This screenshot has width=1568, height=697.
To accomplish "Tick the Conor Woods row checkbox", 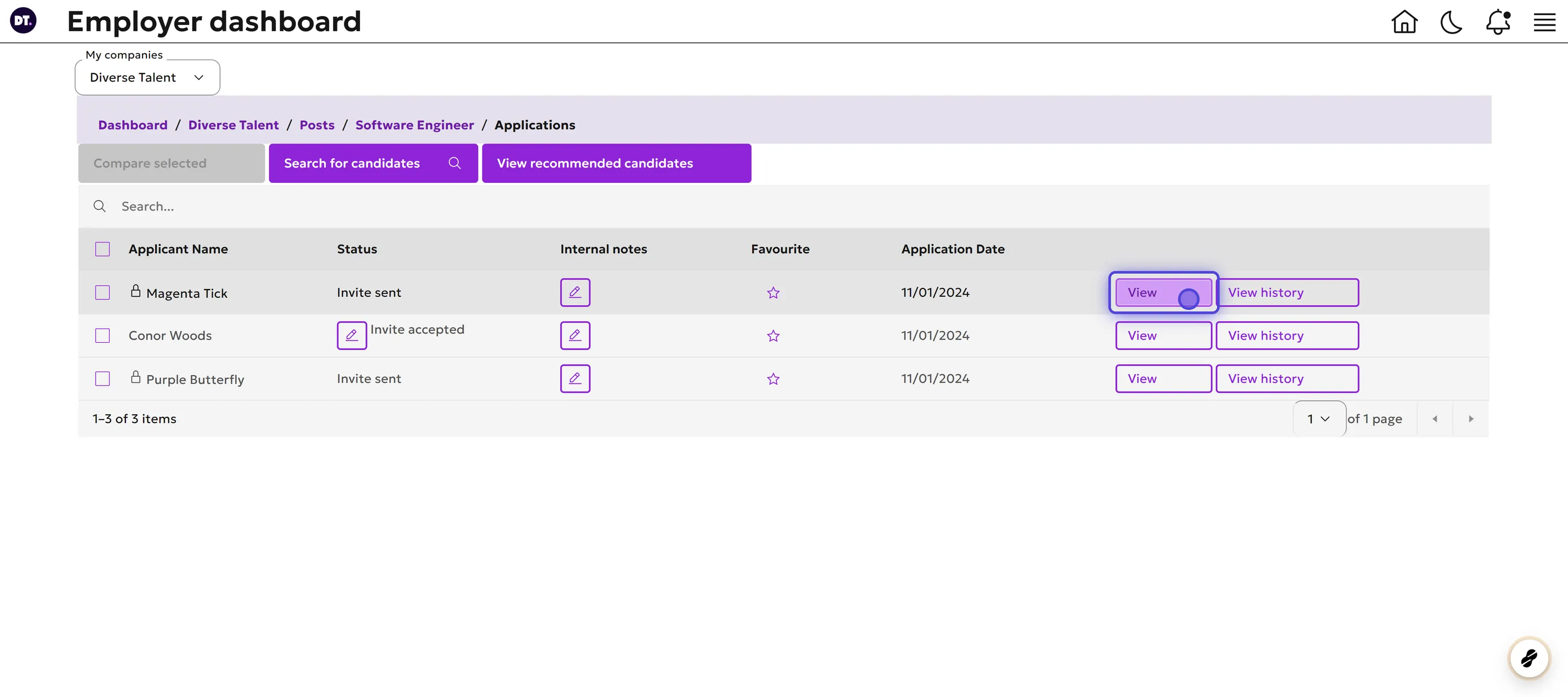I will [x=102, y=336].
